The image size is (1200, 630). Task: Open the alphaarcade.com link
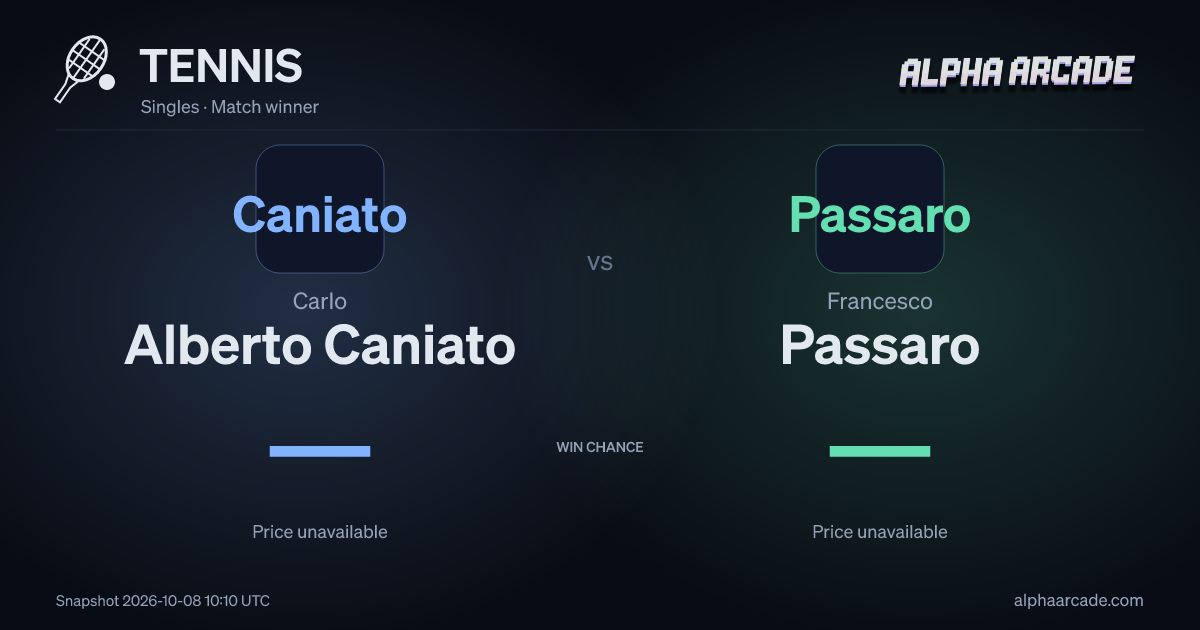tap(1078, 601)
